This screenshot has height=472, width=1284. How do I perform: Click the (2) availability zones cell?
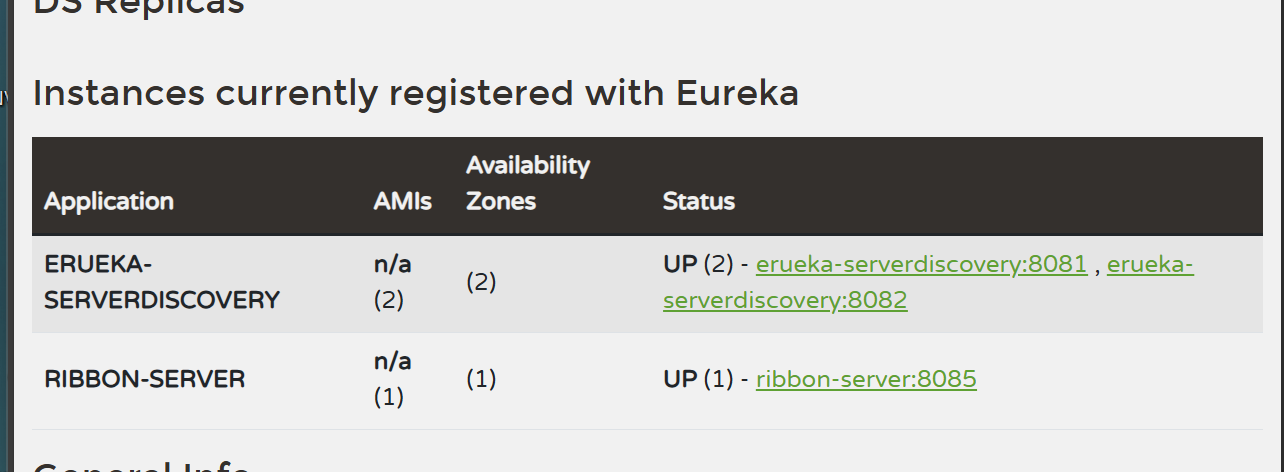point(481,282)
